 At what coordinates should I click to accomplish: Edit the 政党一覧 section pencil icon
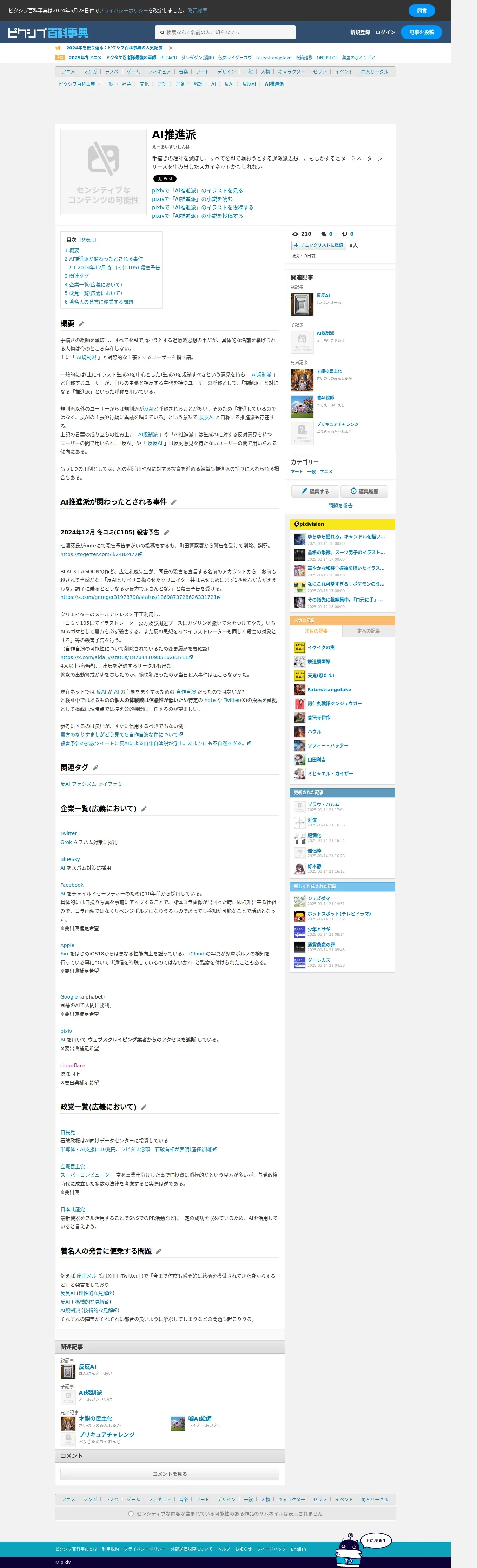point(144,1107)
